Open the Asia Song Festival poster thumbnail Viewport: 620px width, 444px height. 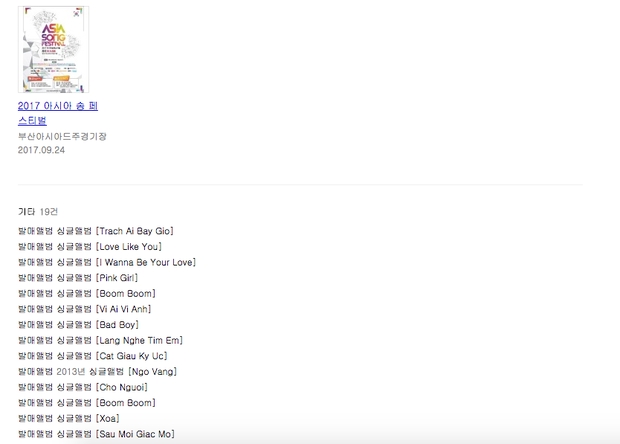53,49
